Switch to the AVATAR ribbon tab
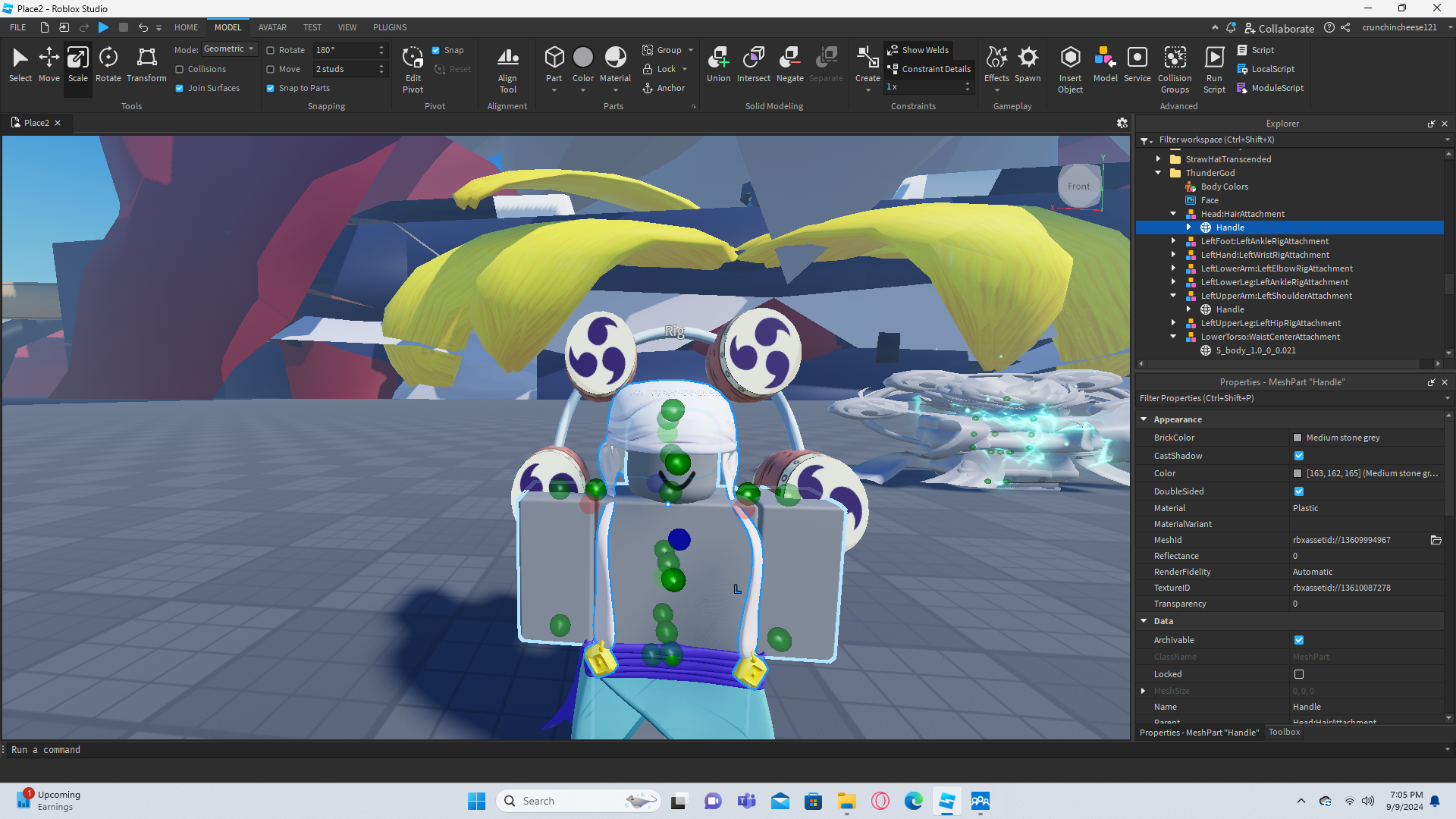The height and width of the screenshot is (819, 1456). point(272,27)
